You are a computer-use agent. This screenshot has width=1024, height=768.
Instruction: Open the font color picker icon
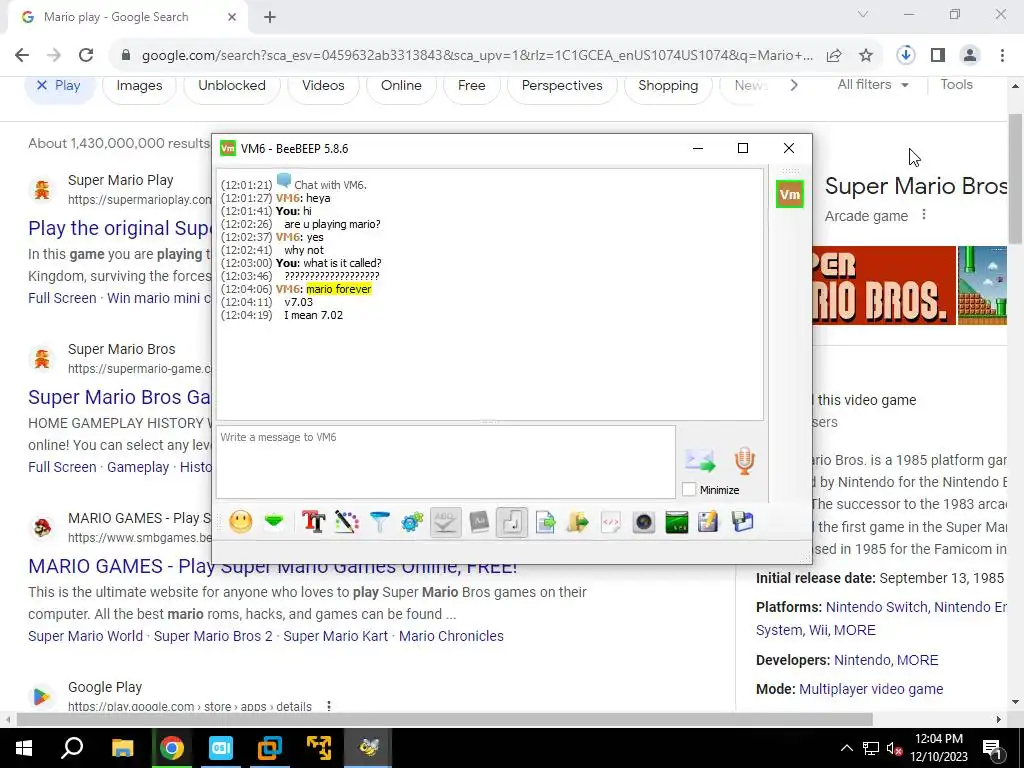[347, 522]
